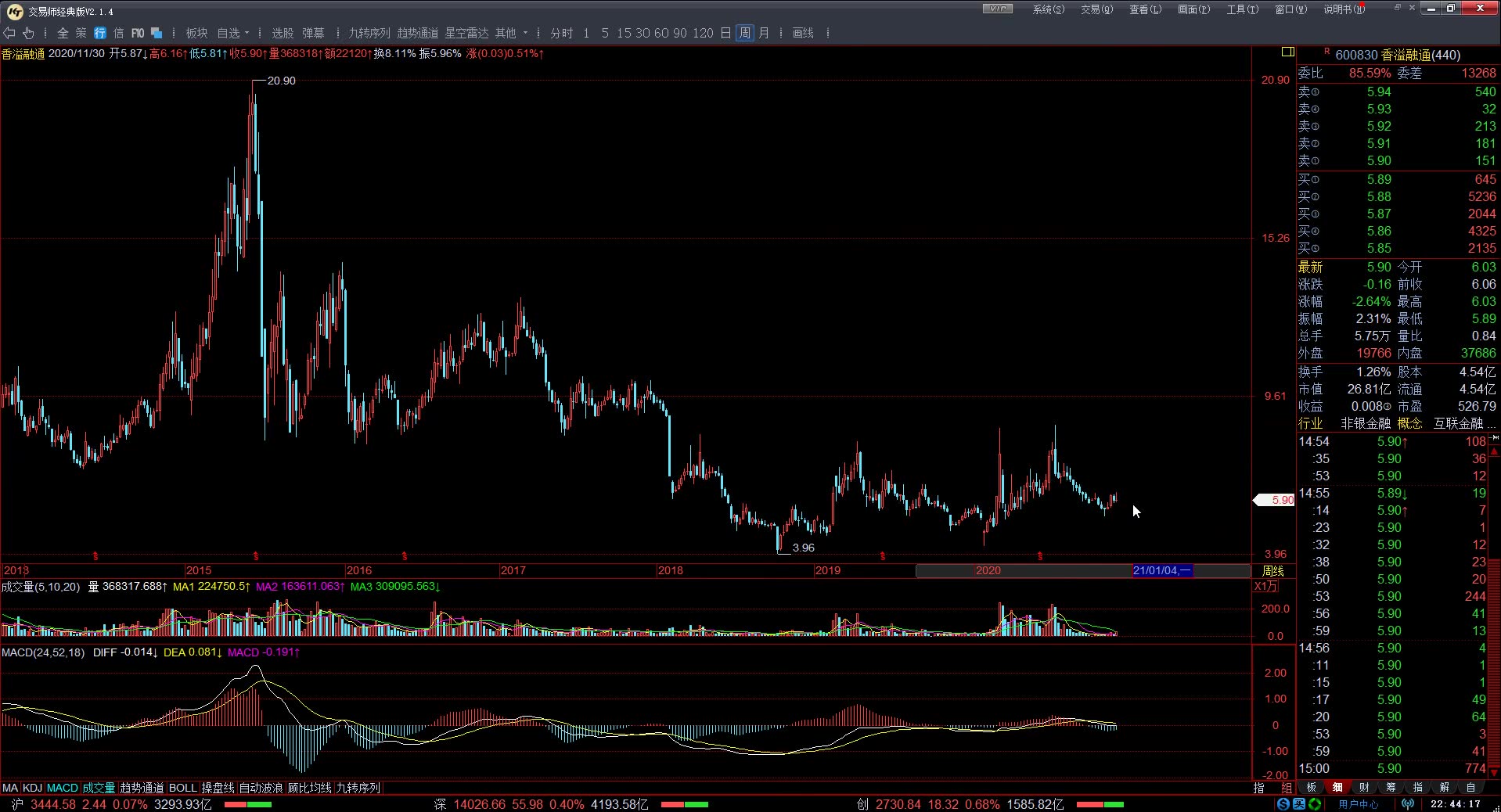Screen dimensions: 1501x812
Task: Select 60-minute period
Action: [661, 33]
